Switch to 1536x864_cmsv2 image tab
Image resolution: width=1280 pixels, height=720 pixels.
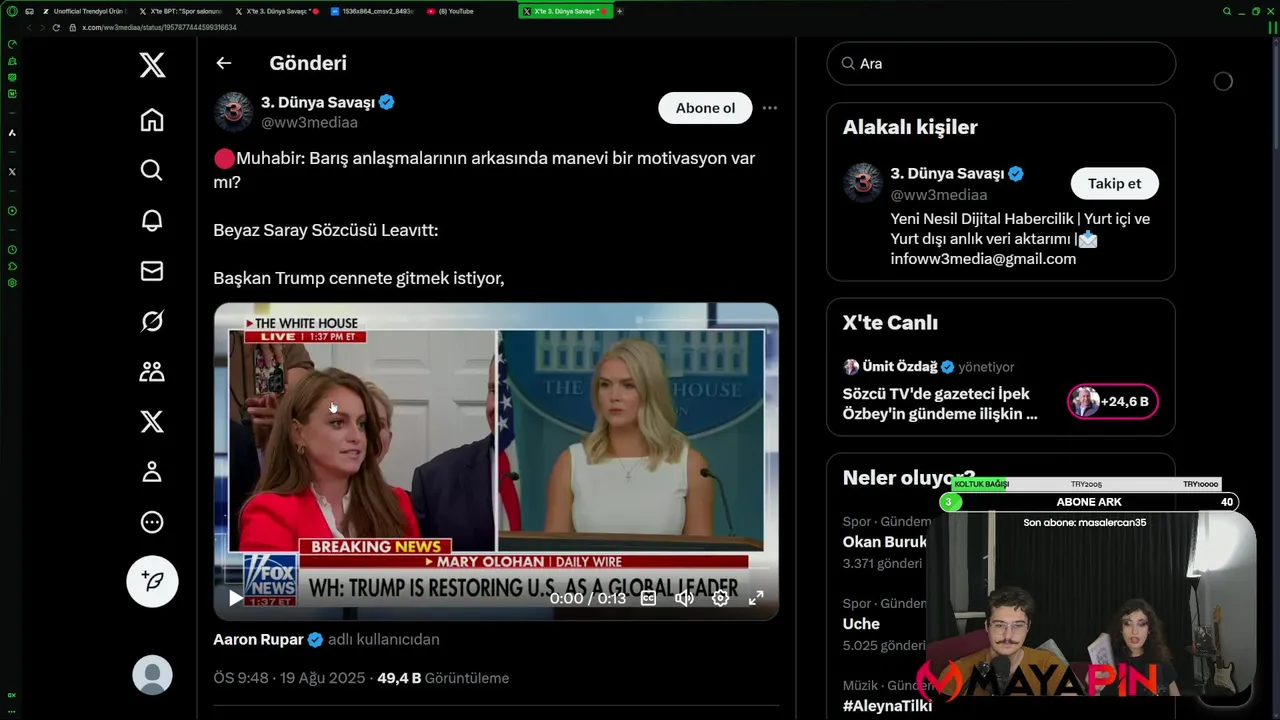[372, 11]
